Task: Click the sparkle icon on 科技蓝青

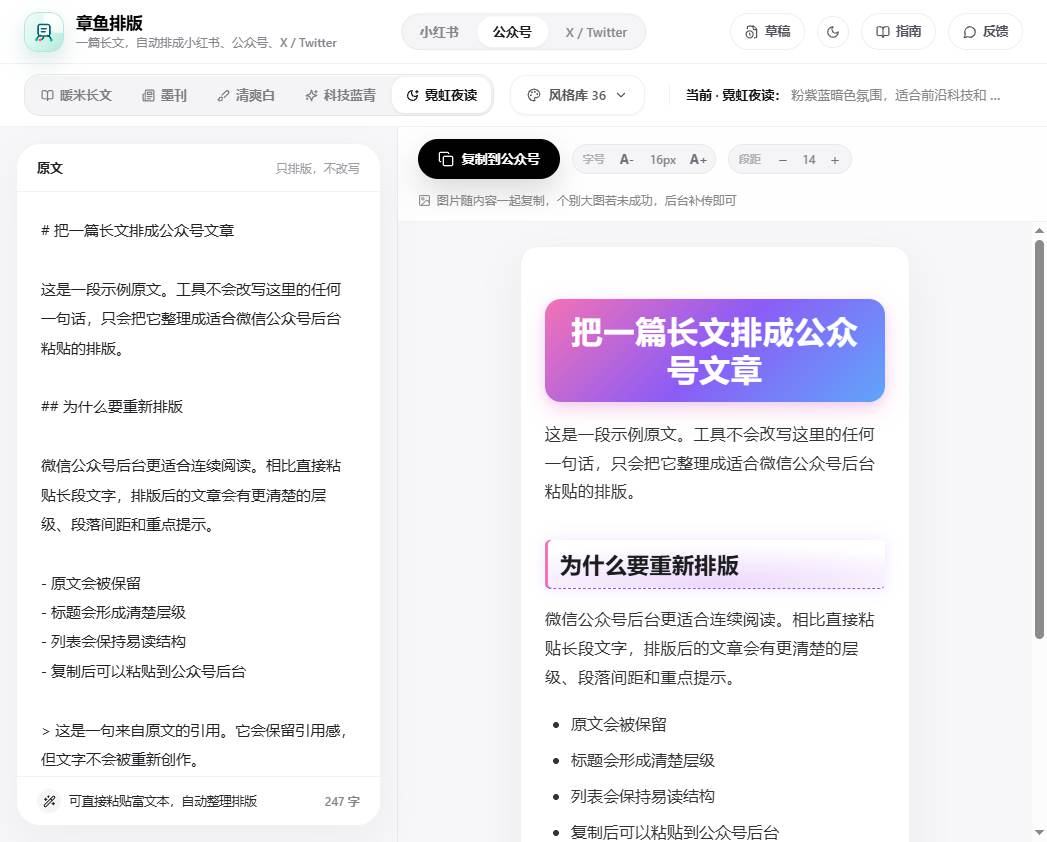Action: tap(311, 95)
